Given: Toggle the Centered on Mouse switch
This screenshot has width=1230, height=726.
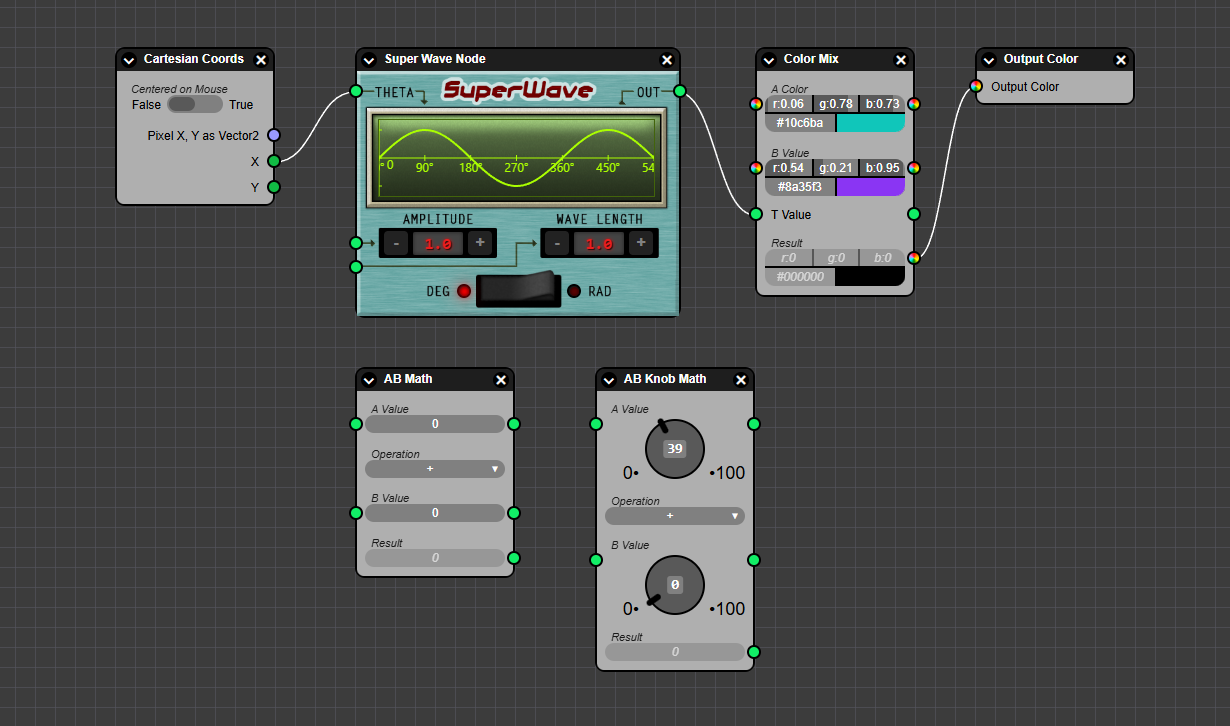Looking at the screenshot, I should point(194,104).
